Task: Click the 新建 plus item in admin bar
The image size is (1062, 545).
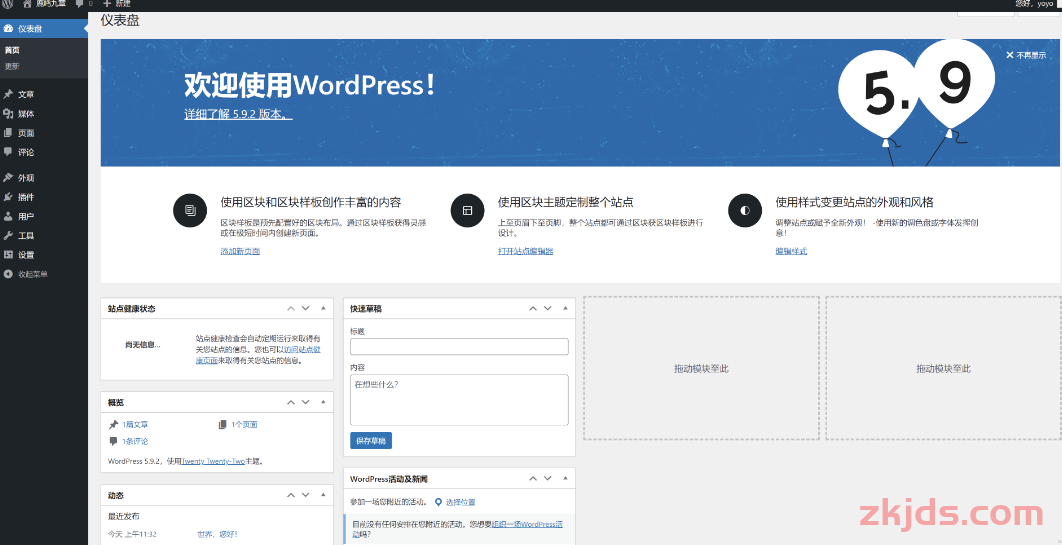Action: (x=116, y=3)
